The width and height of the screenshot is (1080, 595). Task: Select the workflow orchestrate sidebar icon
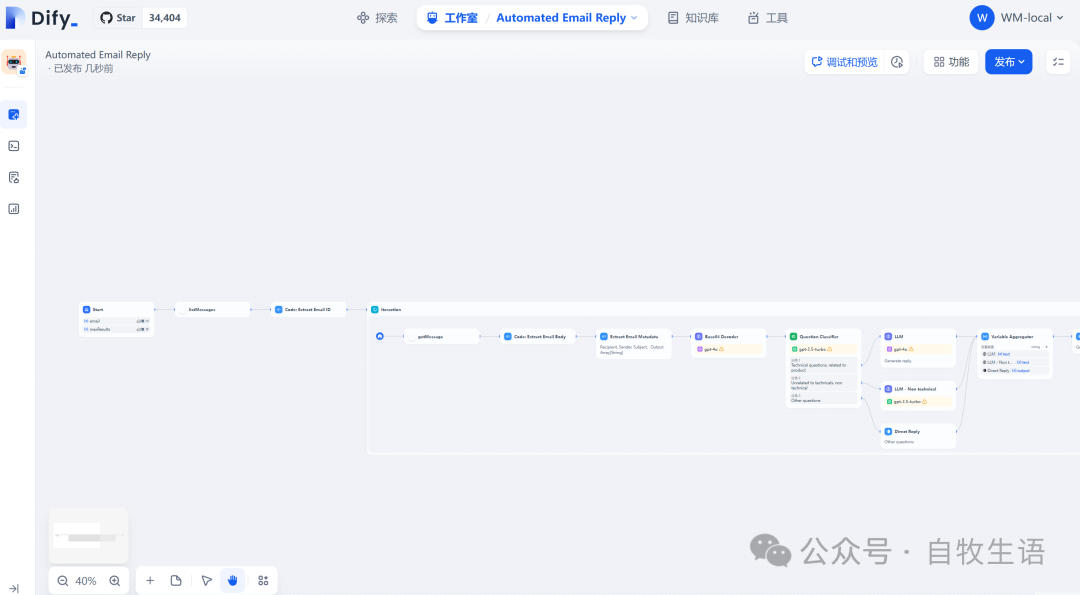click(14, 114)
